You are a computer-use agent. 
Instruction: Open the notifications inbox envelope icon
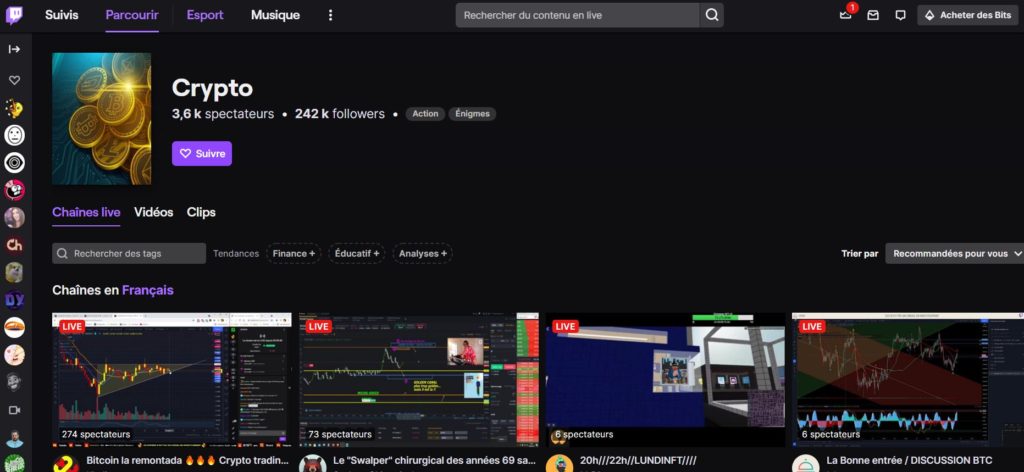[x=873, y=15]
